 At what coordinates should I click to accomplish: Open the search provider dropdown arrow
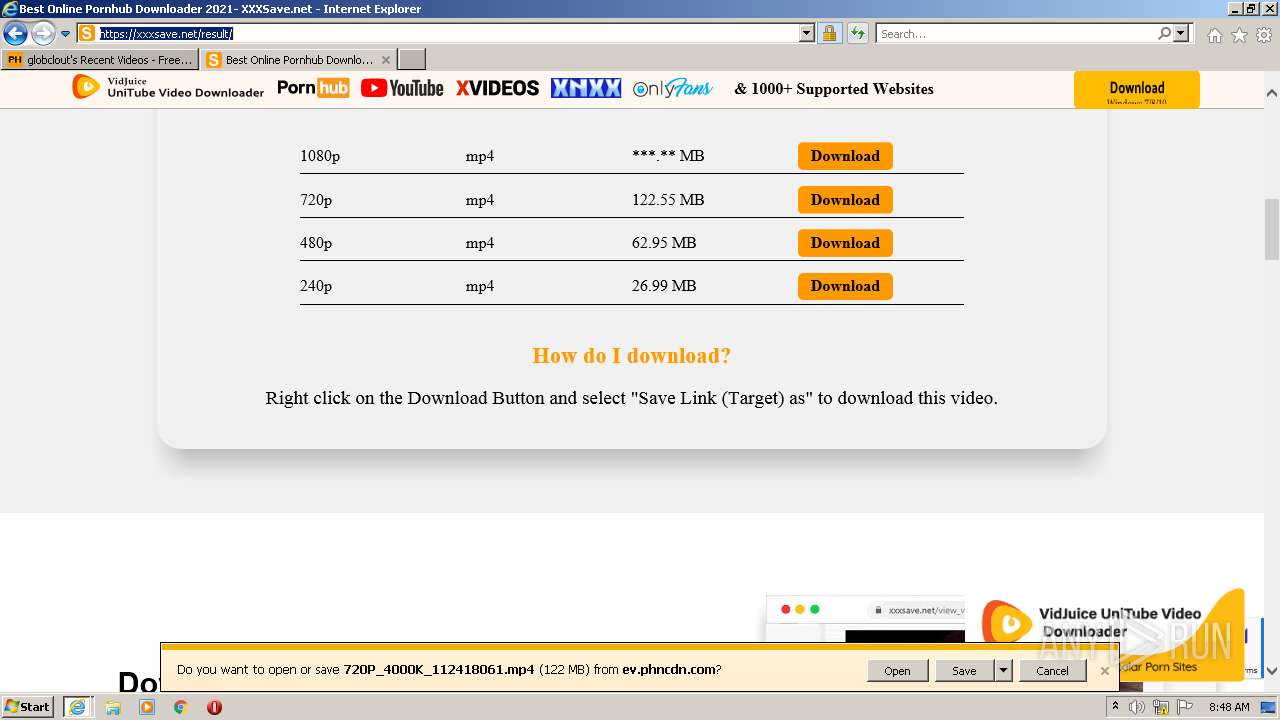[1181, 33]
